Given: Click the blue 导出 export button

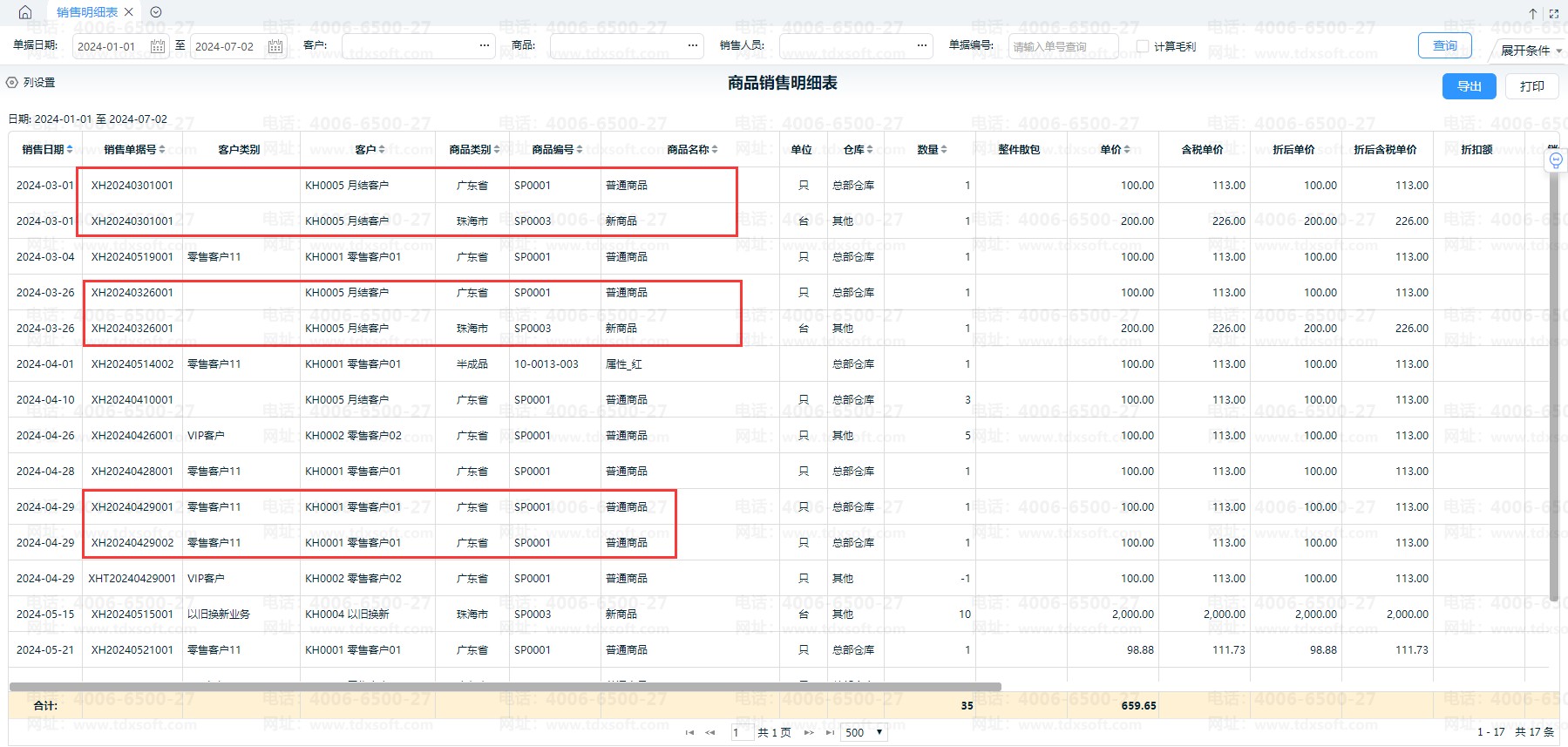Looking at the screenshot, I should tap(1469, 86).
